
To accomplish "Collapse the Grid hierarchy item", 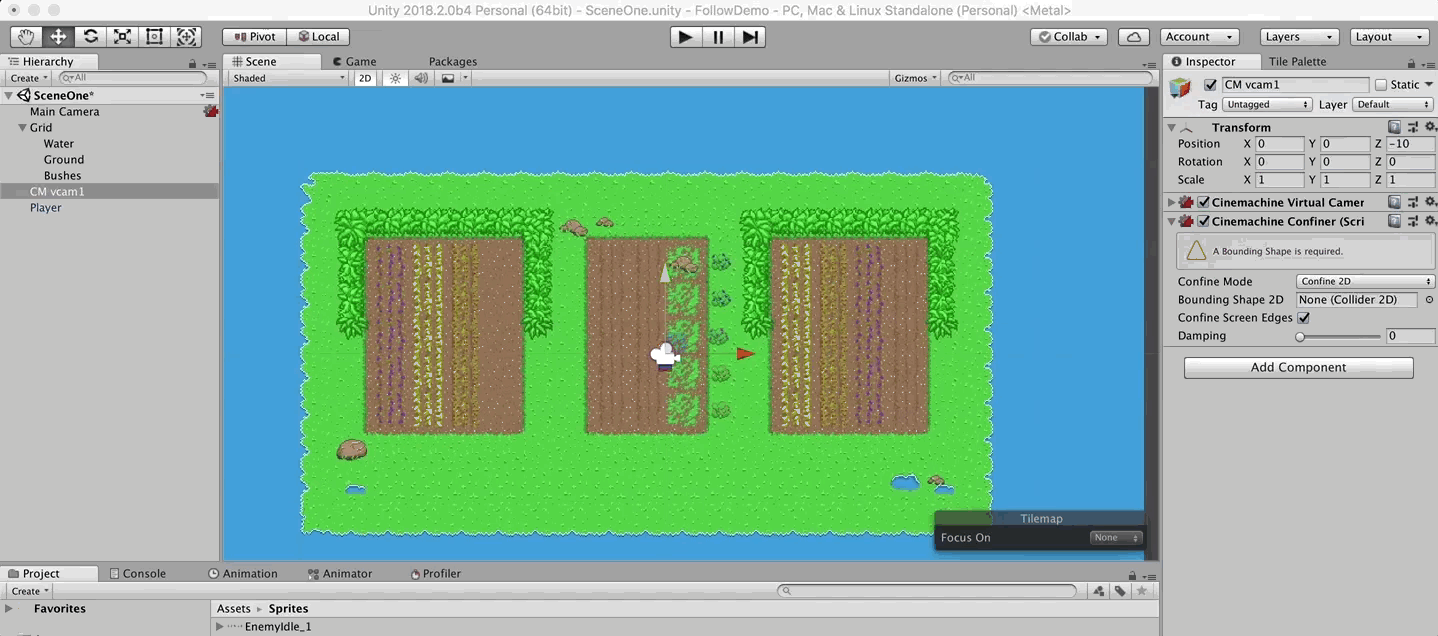I will pyautogui.click(x=22, y=128).
